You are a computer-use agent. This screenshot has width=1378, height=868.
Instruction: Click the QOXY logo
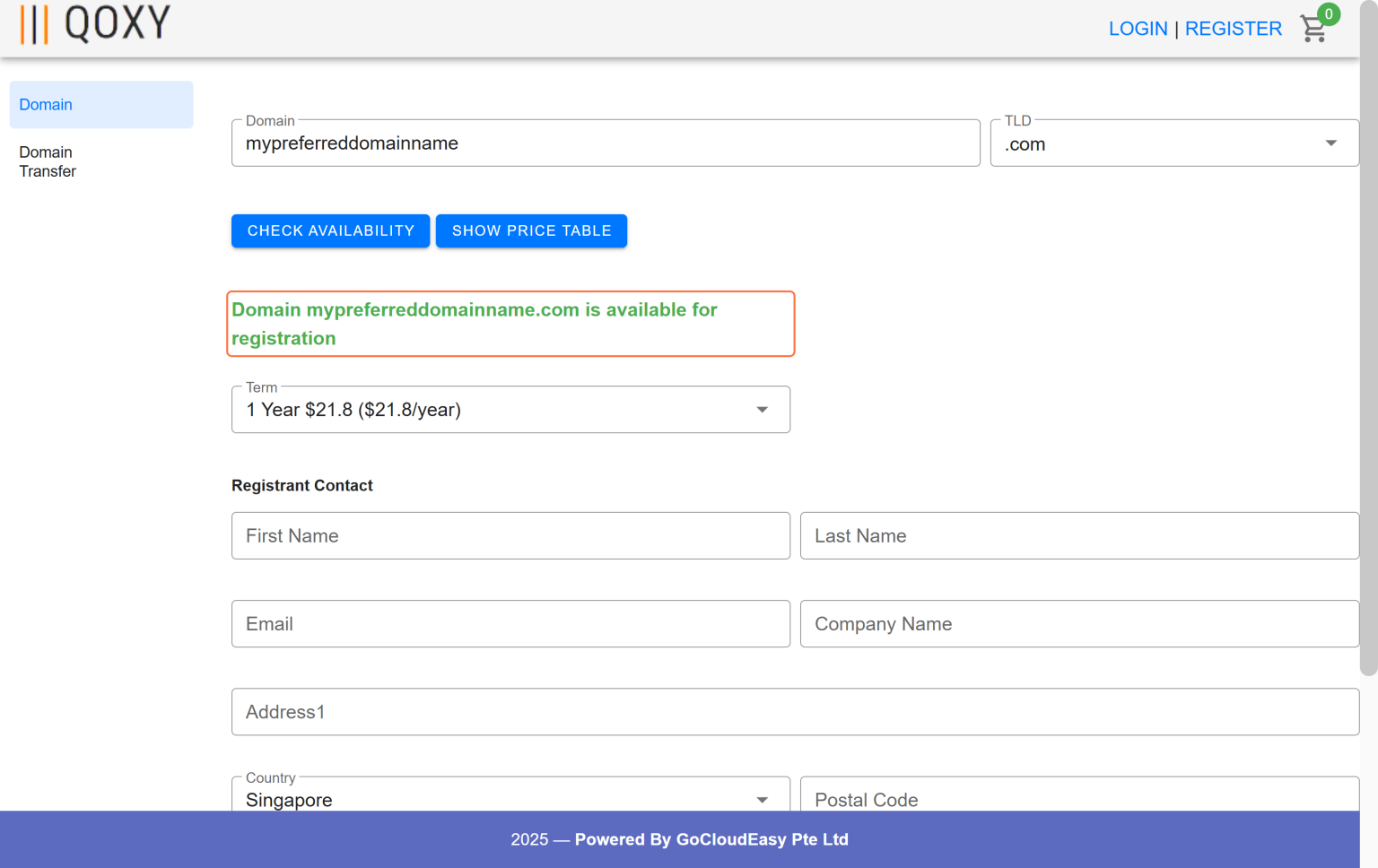[95, 24]
